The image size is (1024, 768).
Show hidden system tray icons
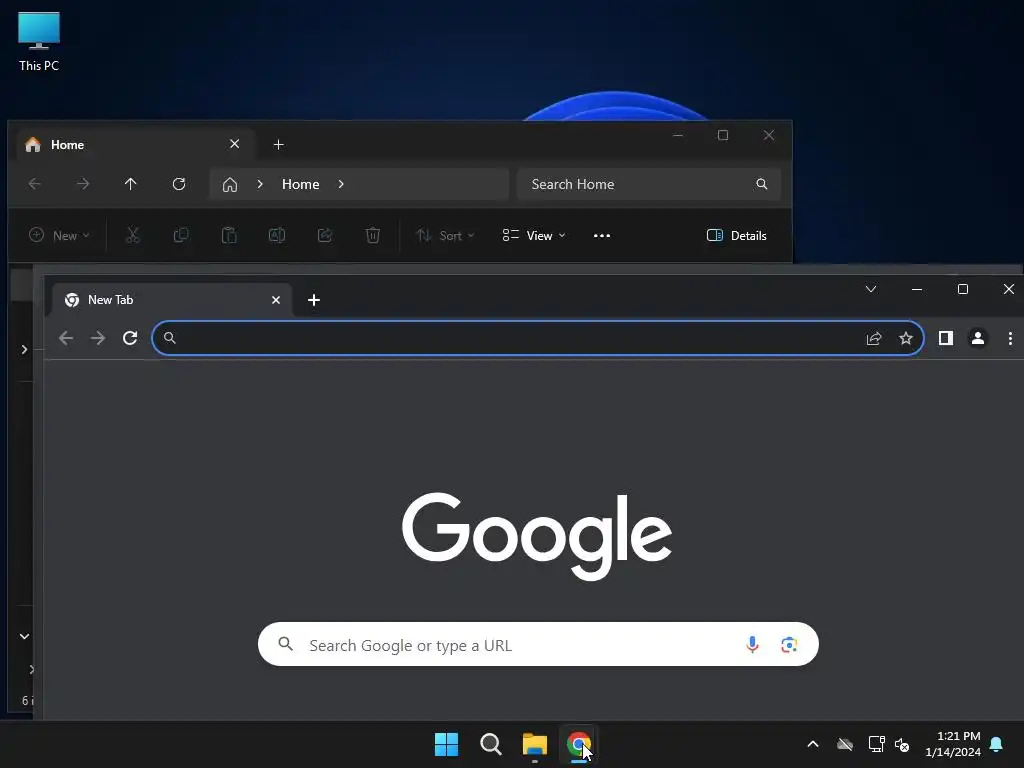pos(813,744)
